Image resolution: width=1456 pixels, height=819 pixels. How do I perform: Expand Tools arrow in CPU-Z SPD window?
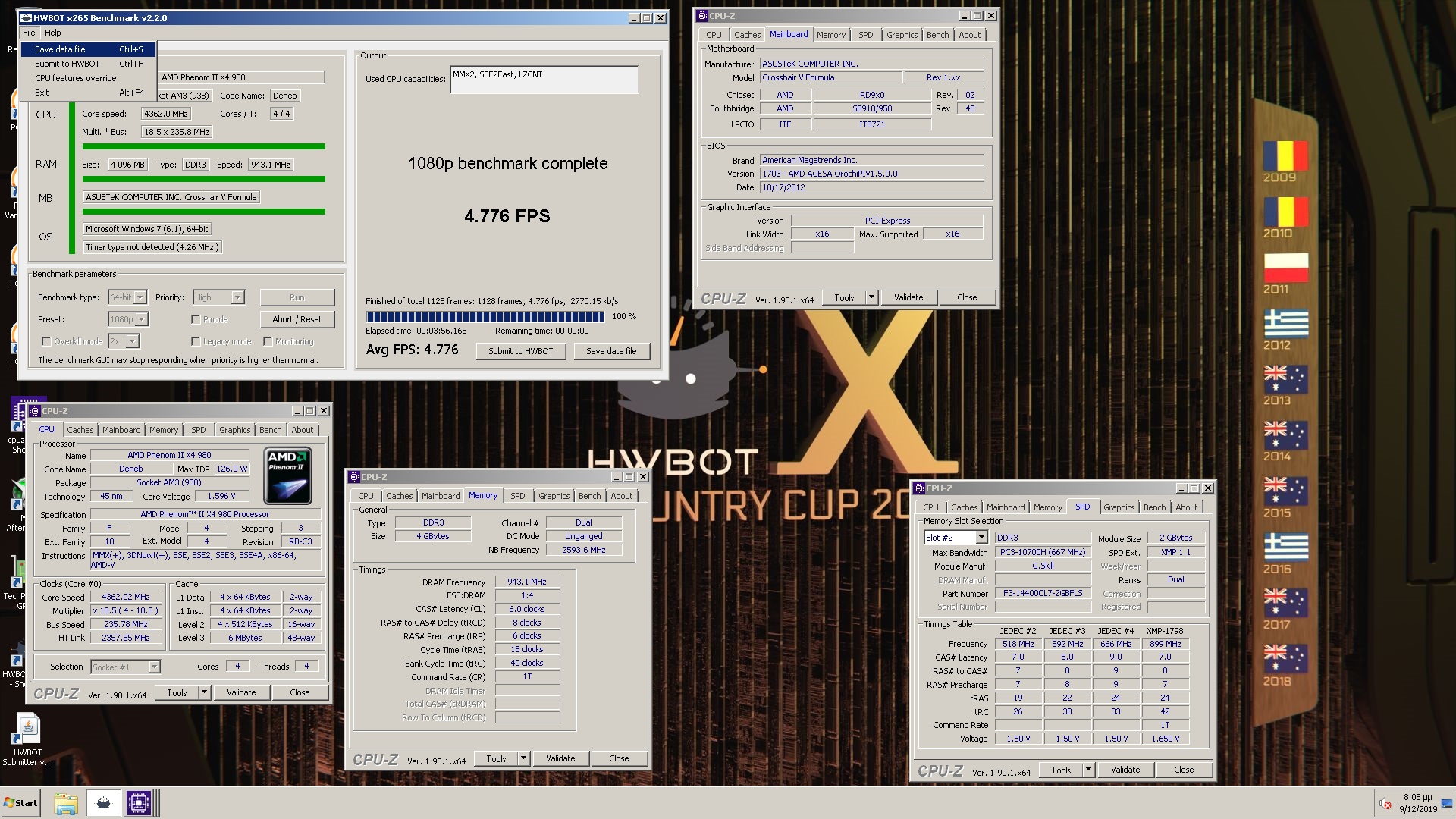[x=1087, y=770]
